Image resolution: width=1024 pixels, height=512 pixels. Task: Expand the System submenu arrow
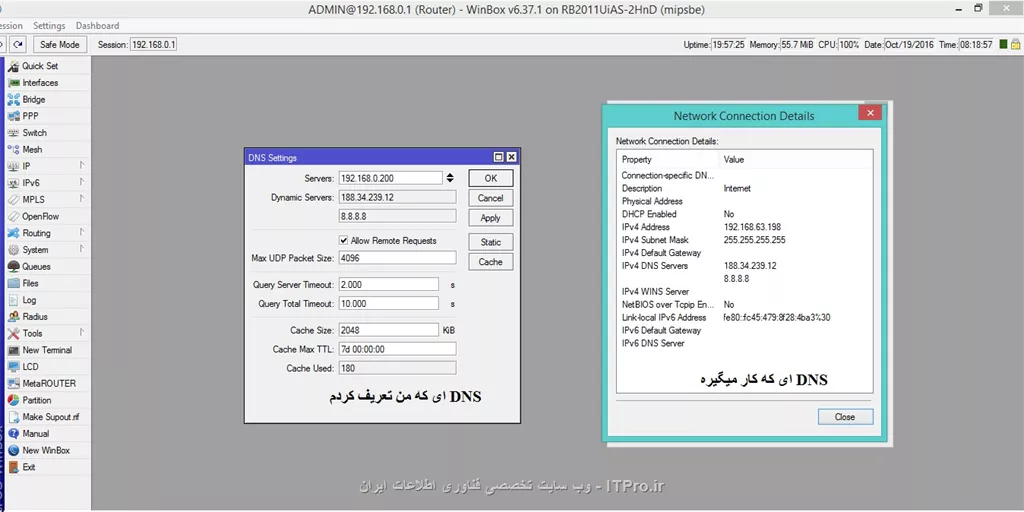click(82, 249)
